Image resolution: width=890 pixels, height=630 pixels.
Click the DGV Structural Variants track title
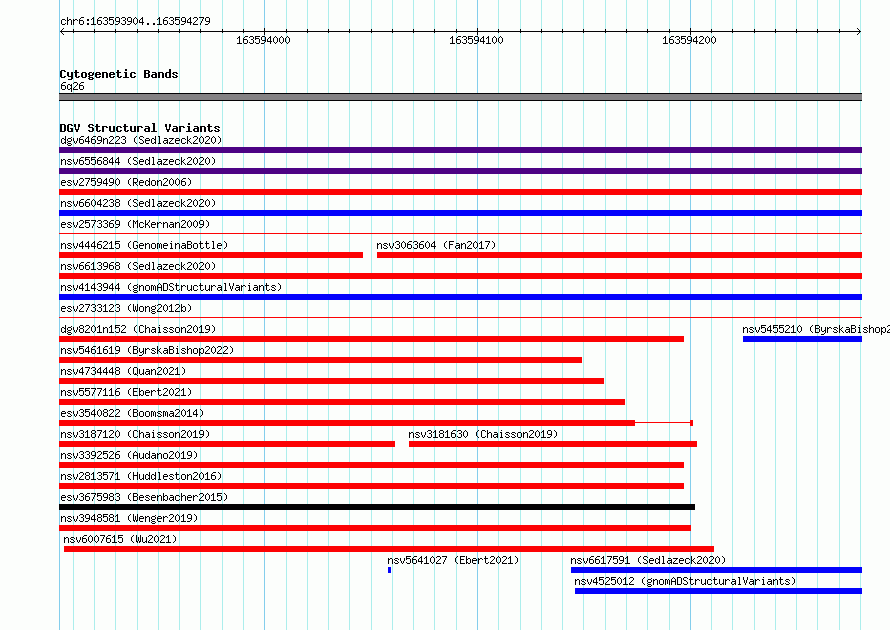click(140, 128)
